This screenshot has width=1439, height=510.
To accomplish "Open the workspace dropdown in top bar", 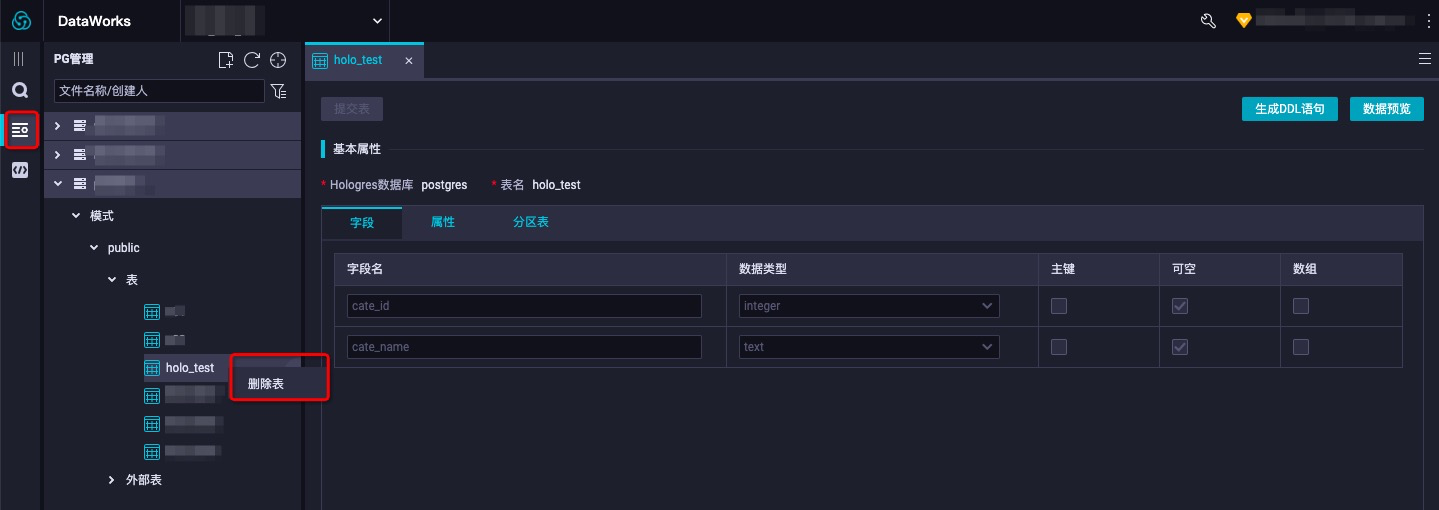I will 285,20.
